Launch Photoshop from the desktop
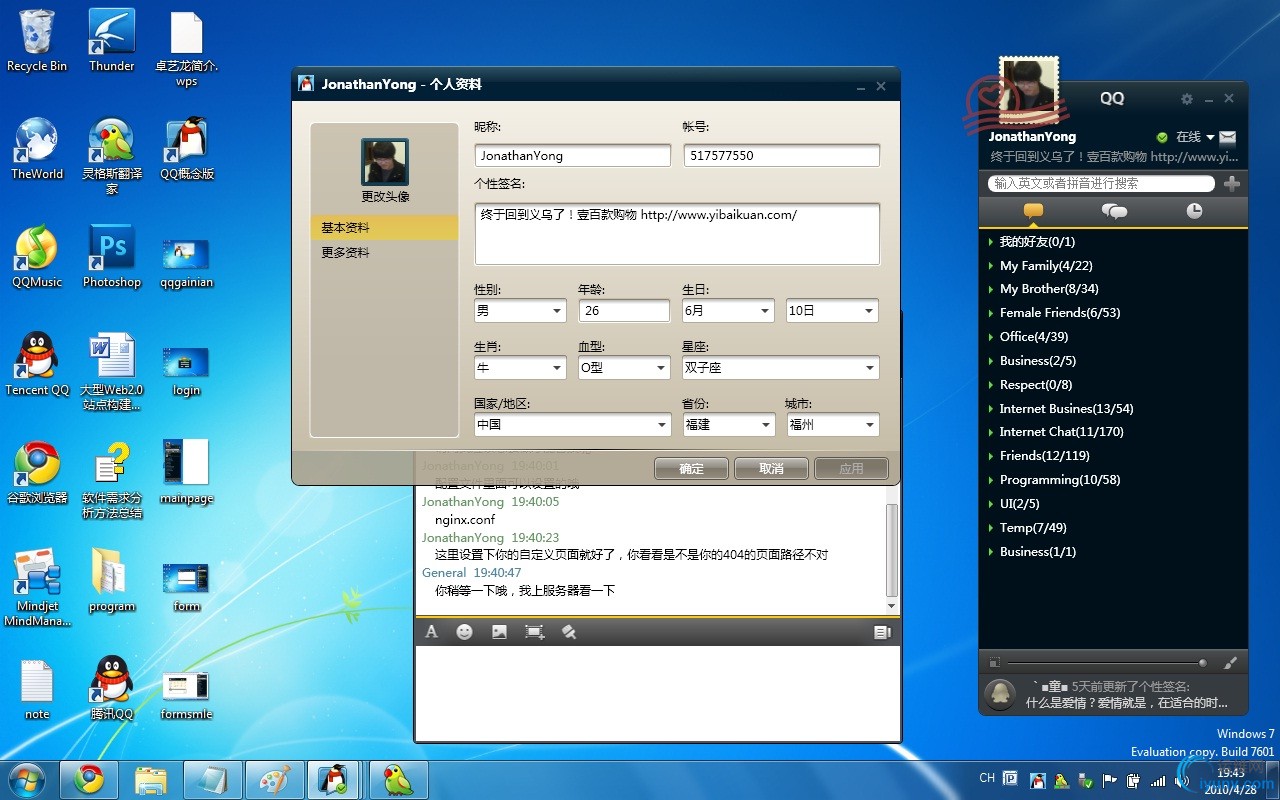The height and width of the screenshot is (800, 1280). coord(112,257)
